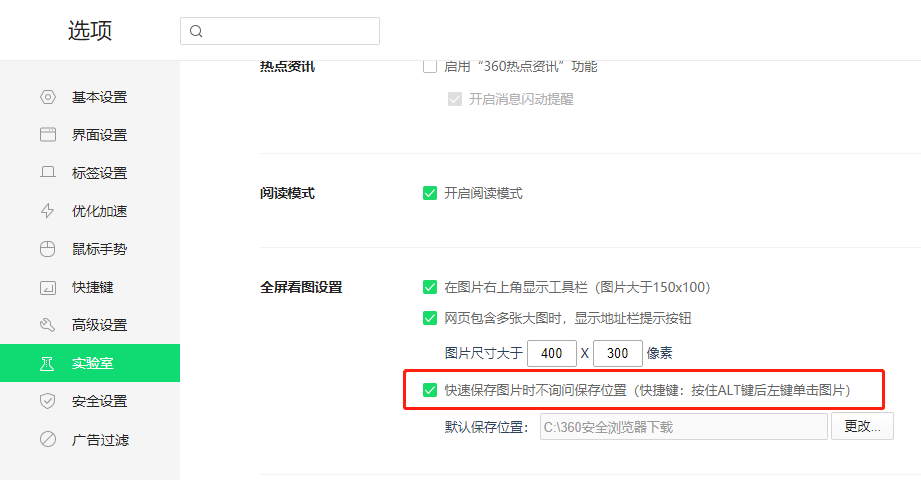Open 界面设置 section
Image resolution: width=921 pixels, height=480 pixels.
(90, 135)
